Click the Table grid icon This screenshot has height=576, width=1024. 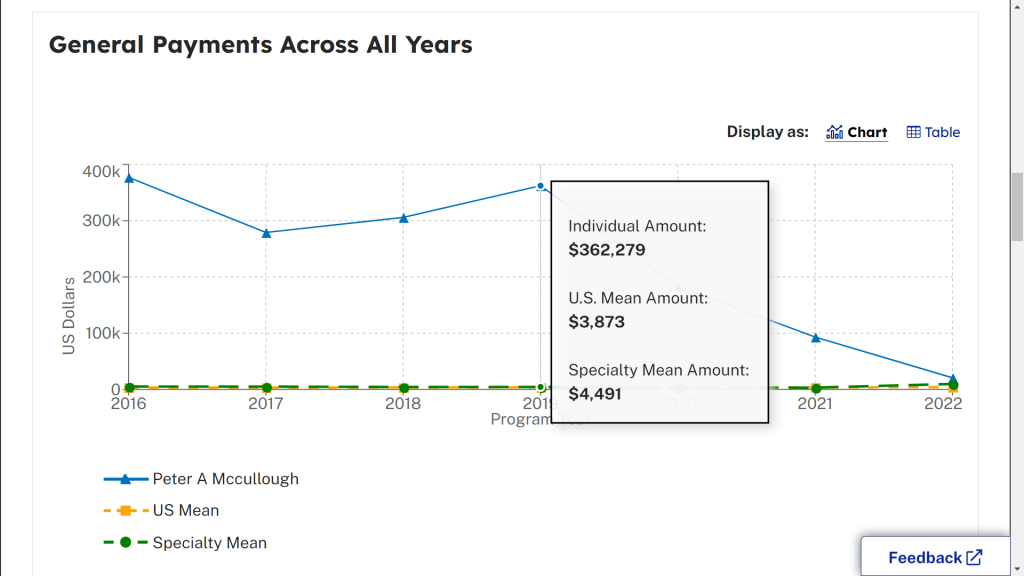[913, 132]
